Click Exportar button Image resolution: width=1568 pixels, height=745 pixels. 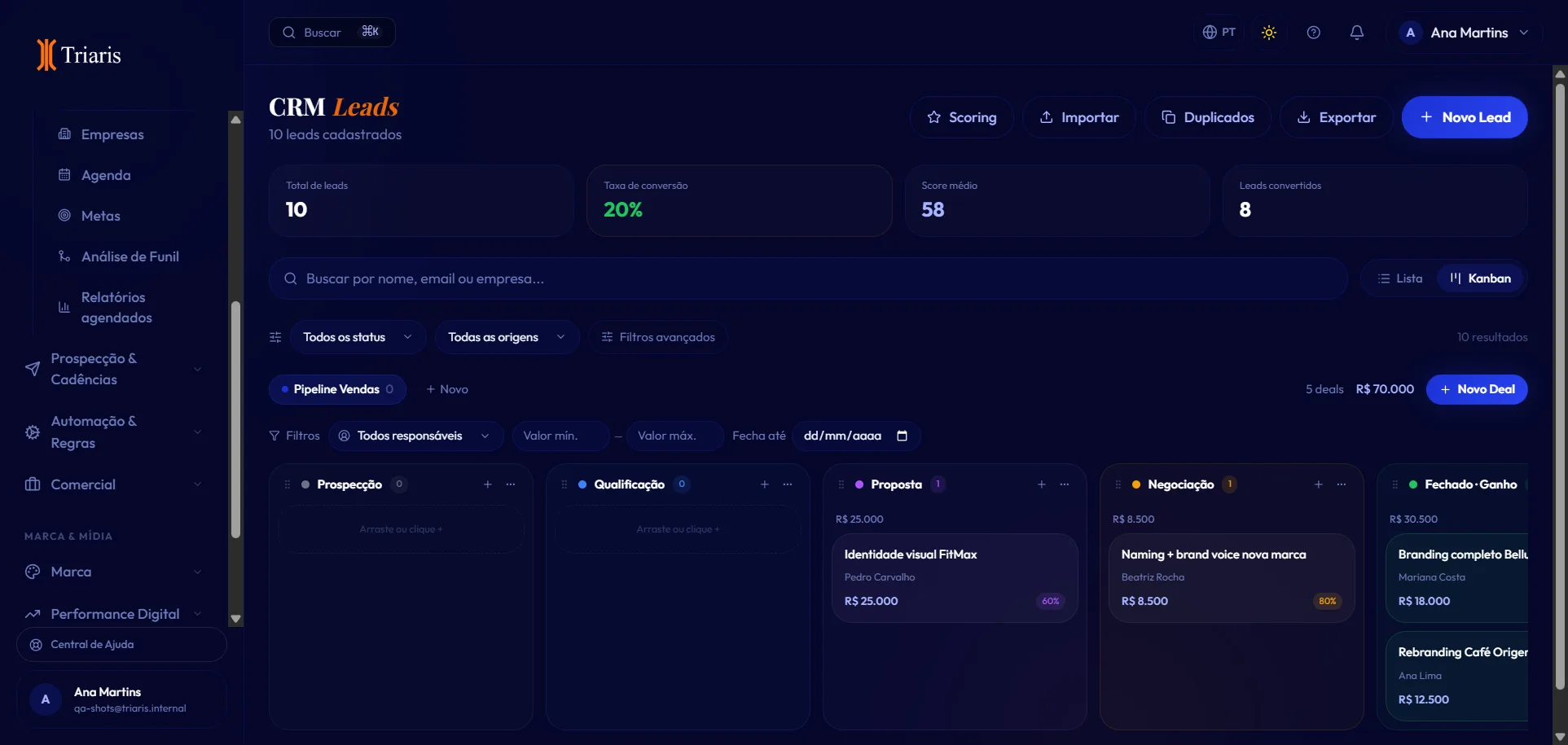coord(1336,117)
